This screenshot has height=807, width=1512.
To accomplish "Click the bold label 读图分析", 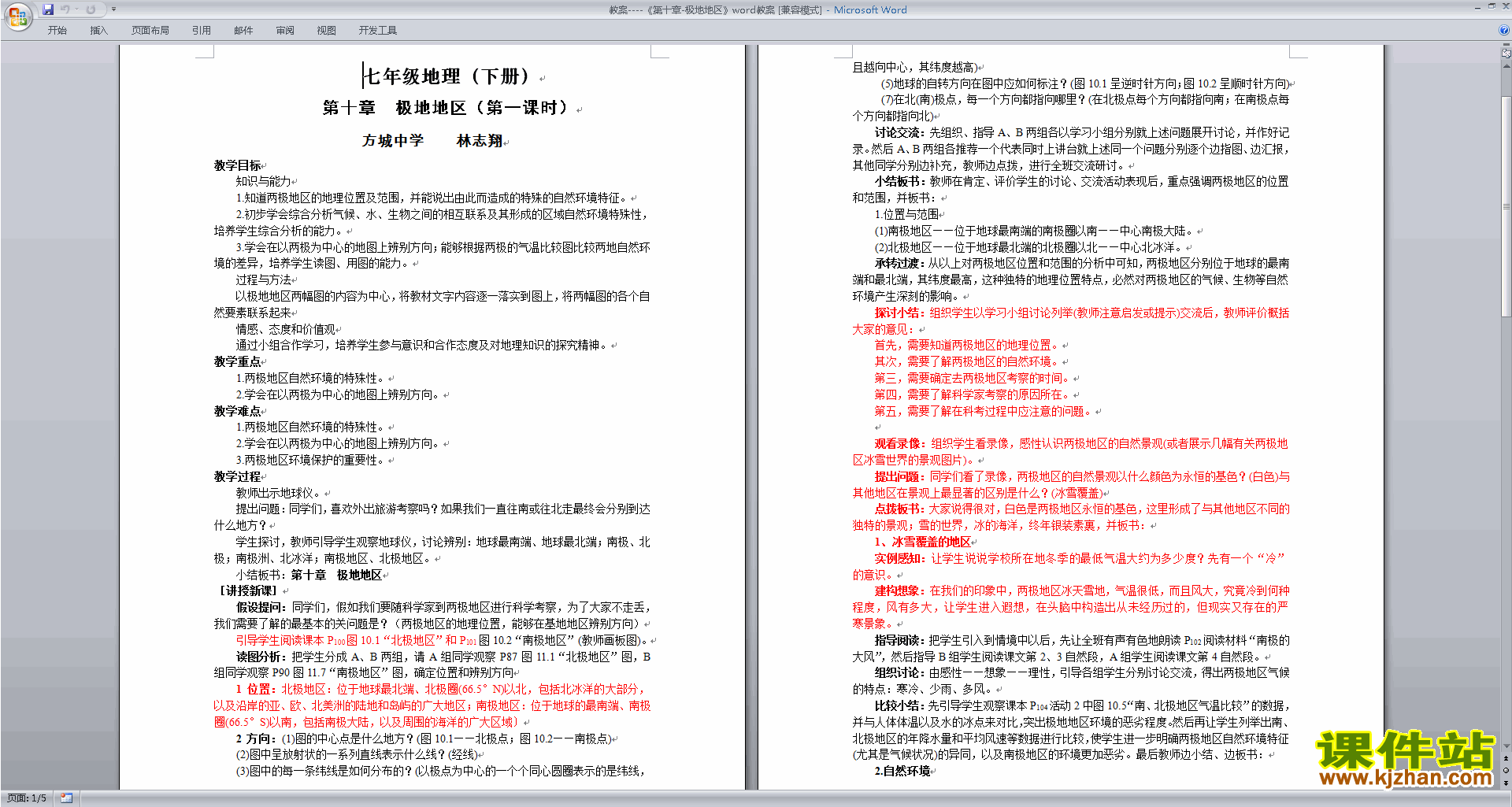I will pyautogui.click(x=261, y=657).
